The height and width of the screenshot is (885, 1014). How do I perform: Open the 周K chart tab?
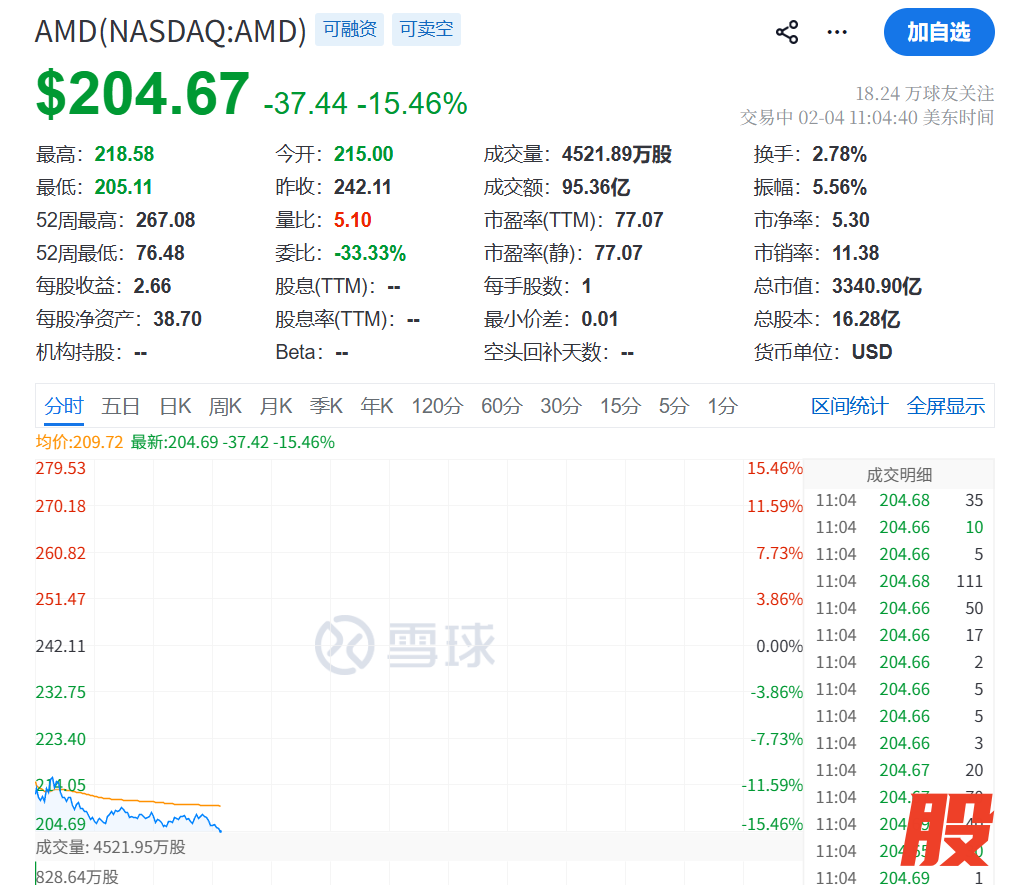tap(225, 406)
